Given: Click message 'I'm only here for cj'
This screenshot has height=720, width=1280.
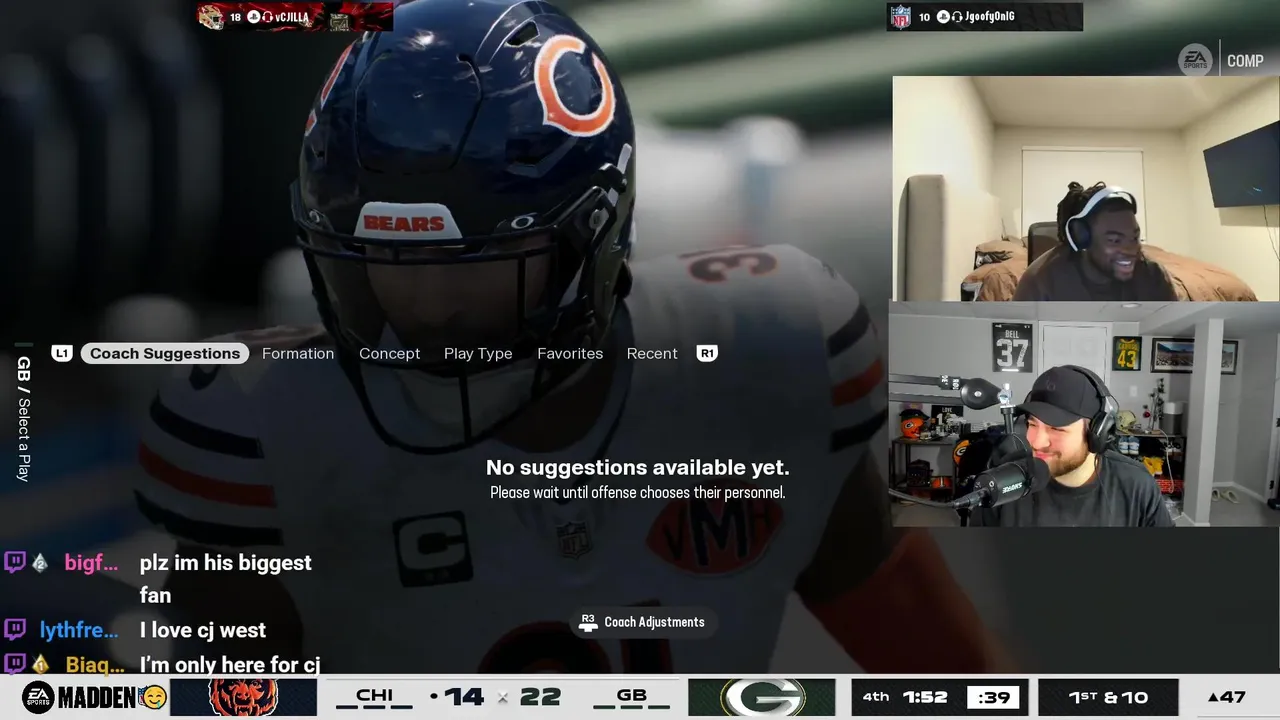Looking at the screenshot, I should pyautogui.click(x=230, y=665).
